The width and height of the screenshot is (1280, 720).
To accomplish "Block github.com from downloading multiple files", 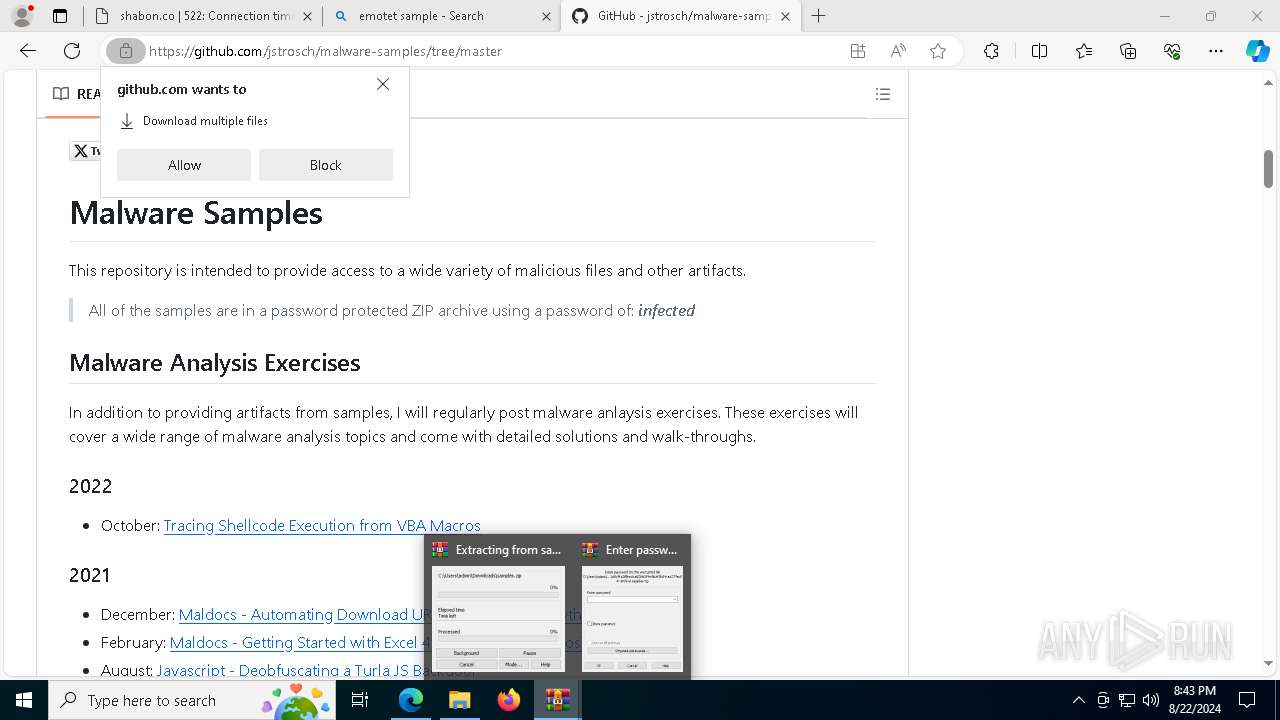I will [x=326, y=165].
